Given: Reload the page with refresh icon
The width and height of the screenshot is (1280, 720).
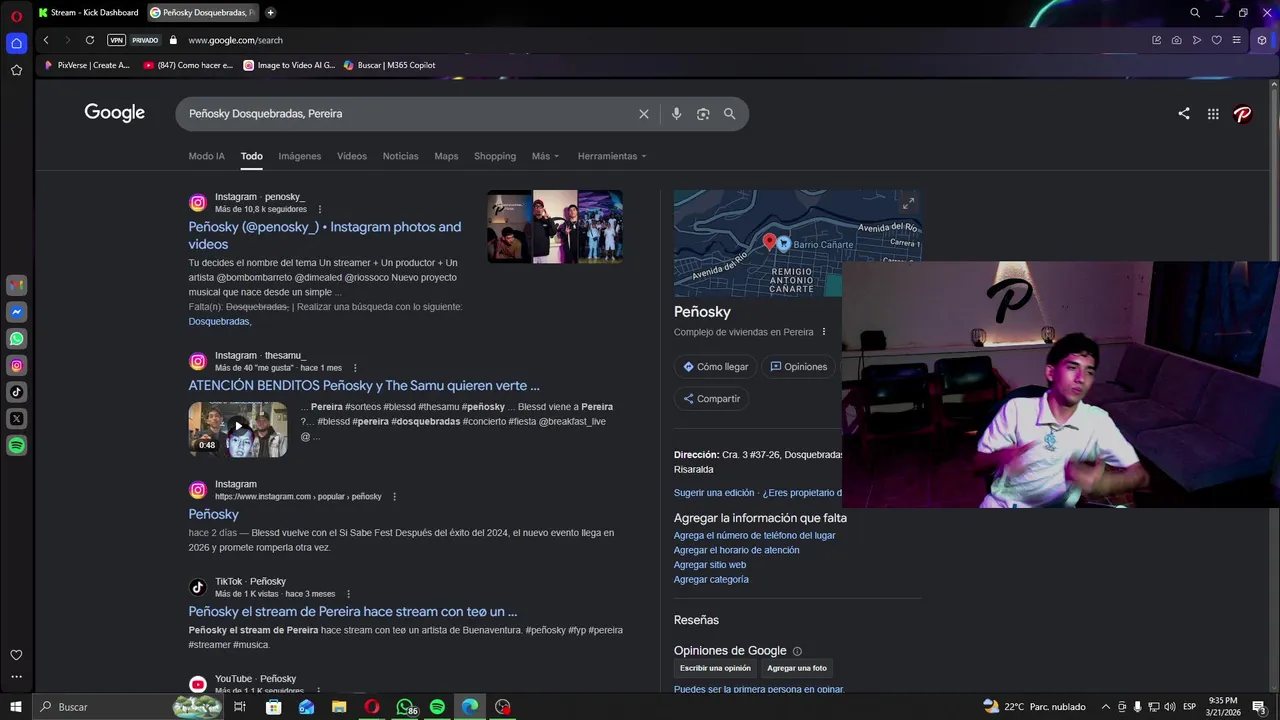Looking at the screenshot, I should point(90,40).
